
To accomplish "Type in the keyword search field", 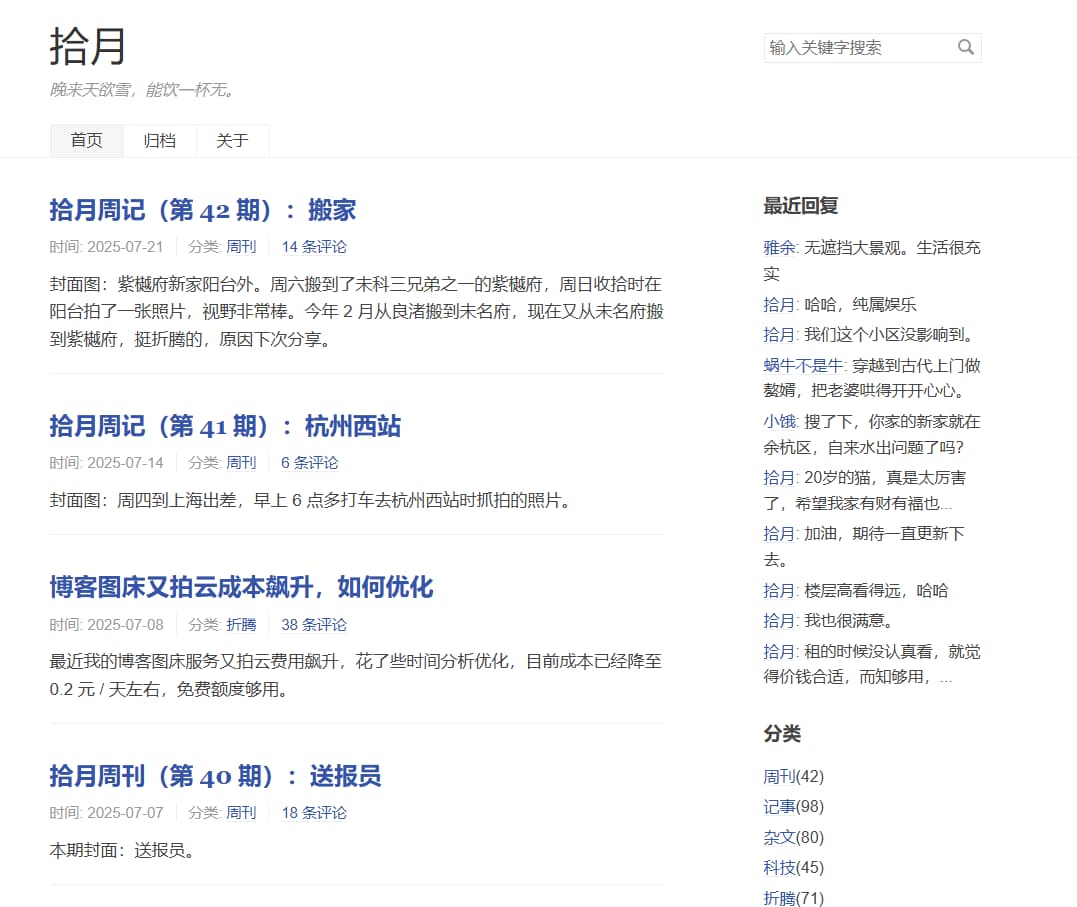I will click(857, 47).
